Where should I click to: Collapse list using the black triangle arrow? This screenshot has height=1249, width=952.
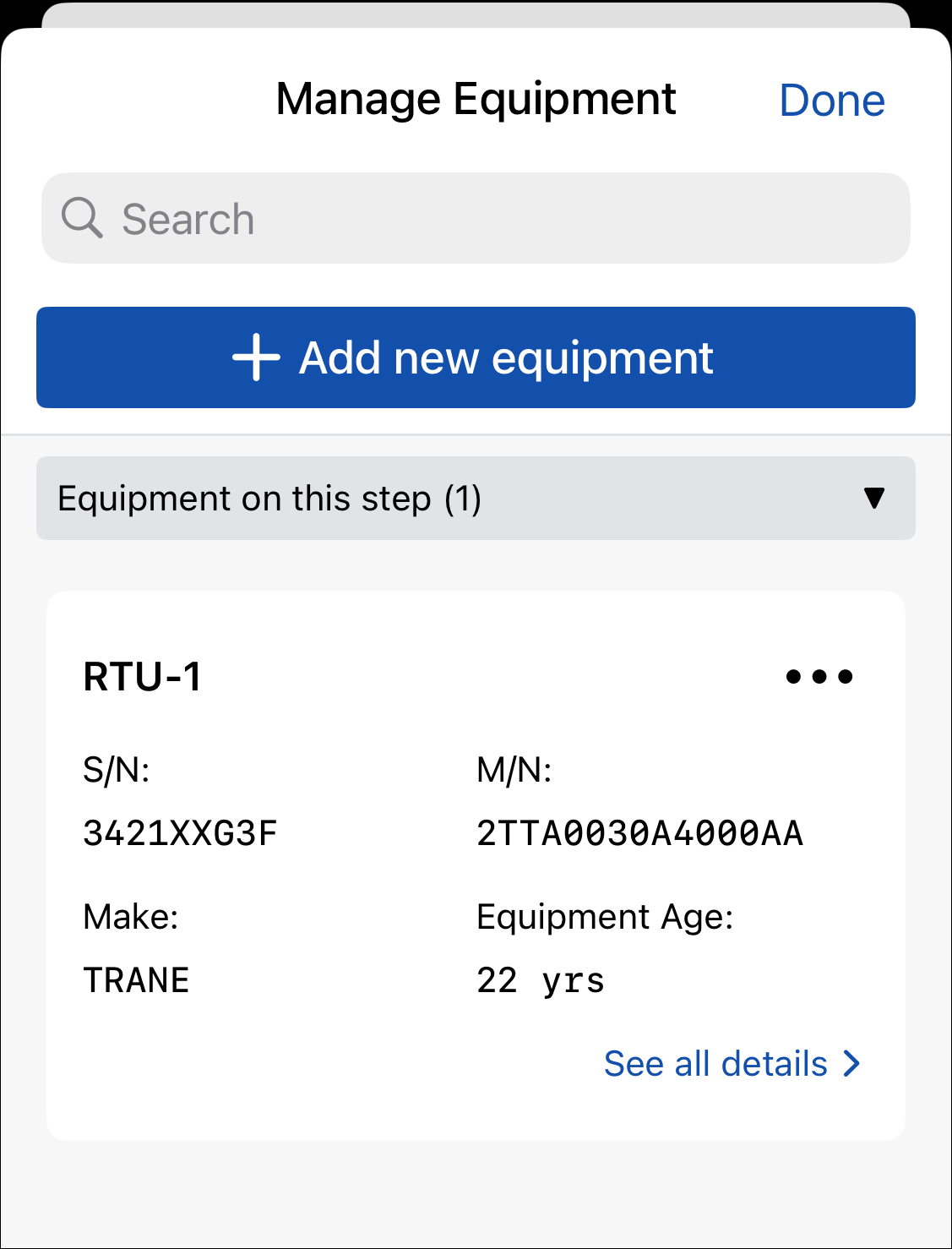pos(874,498)
